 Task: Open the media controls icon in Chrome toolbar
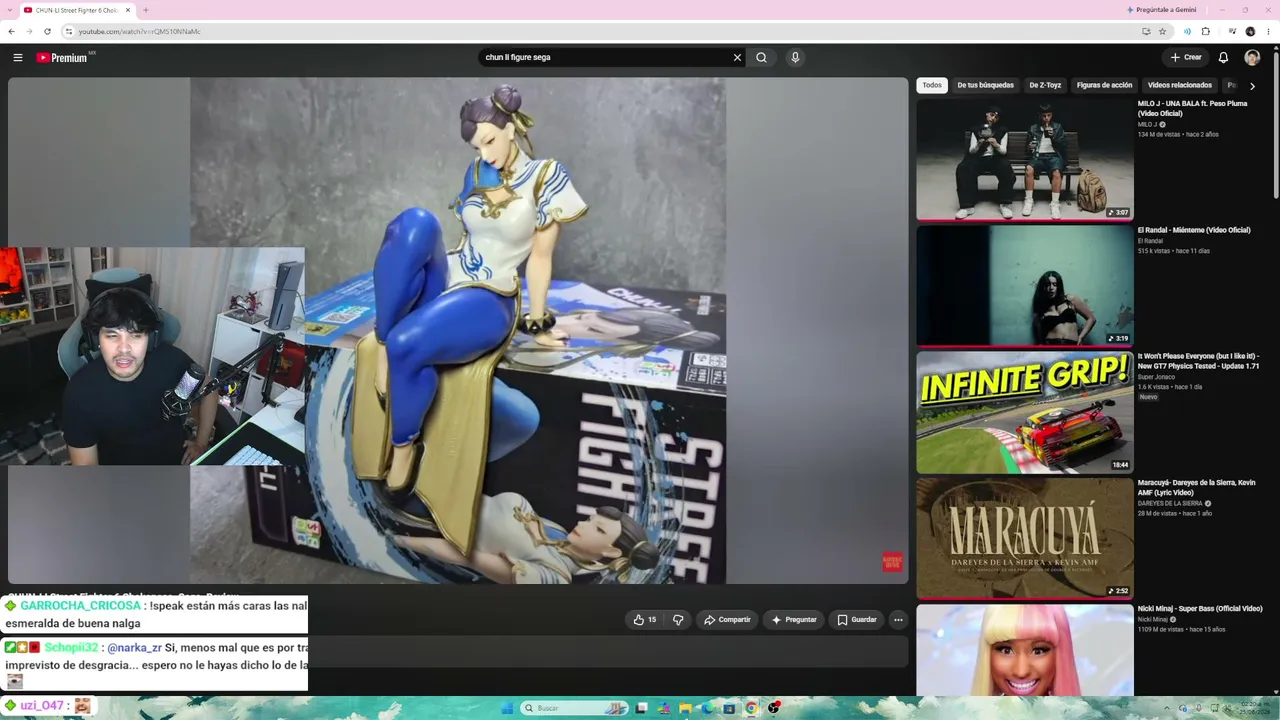(1232, 31)
